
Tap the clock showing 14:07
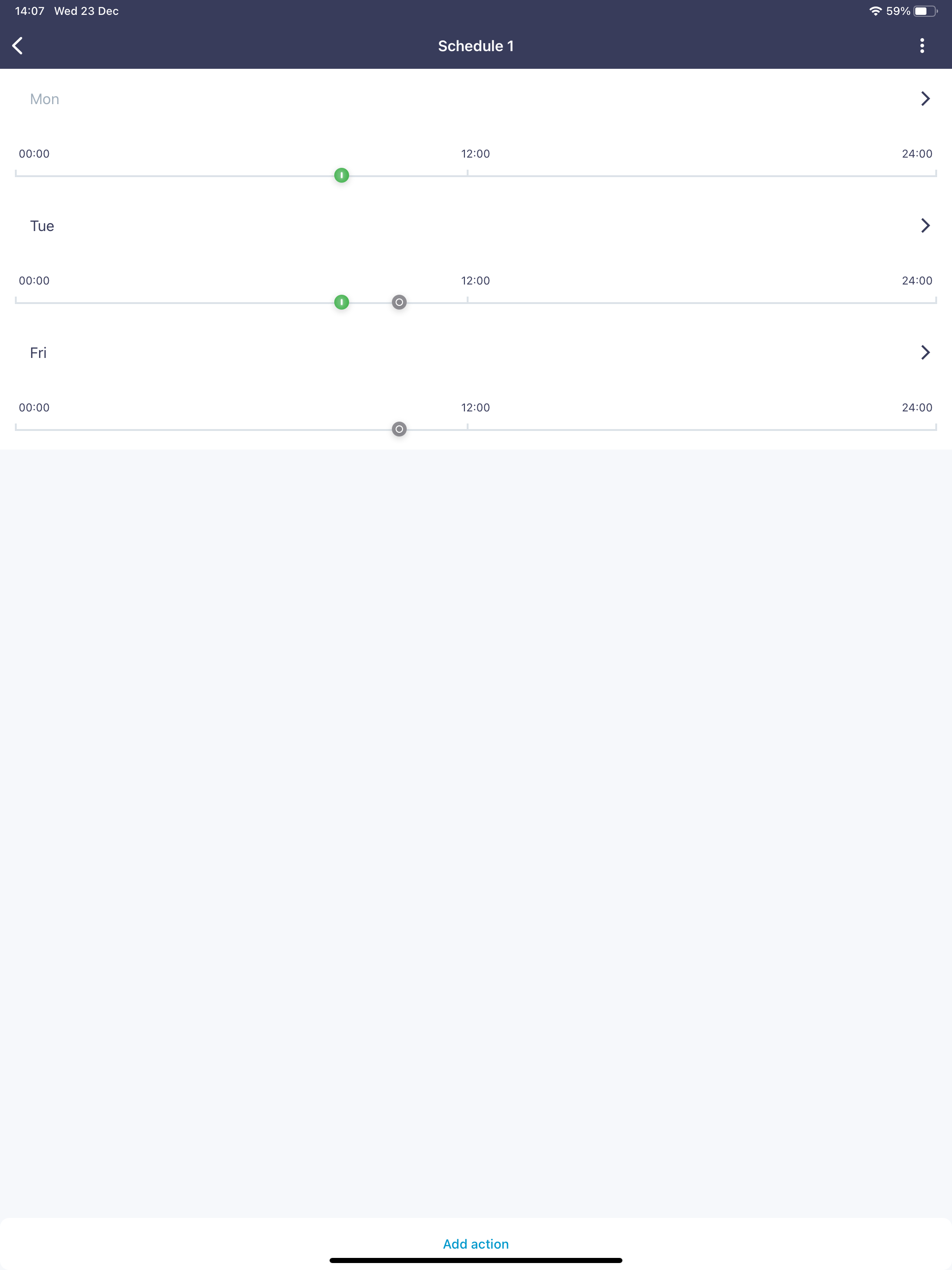(x=29, y=10)
